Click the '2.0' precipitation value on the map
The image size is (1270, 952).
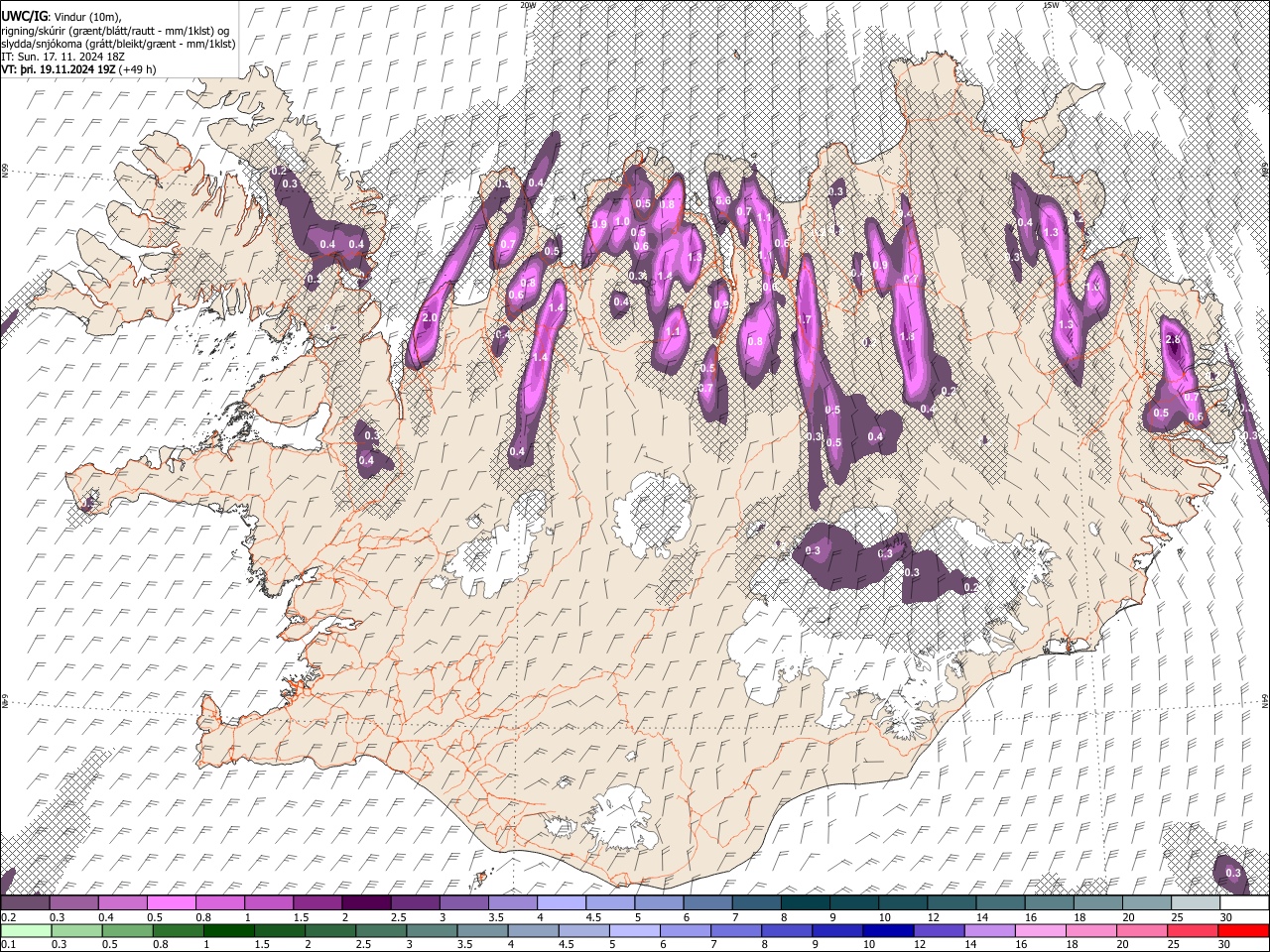tap(430, 317)
